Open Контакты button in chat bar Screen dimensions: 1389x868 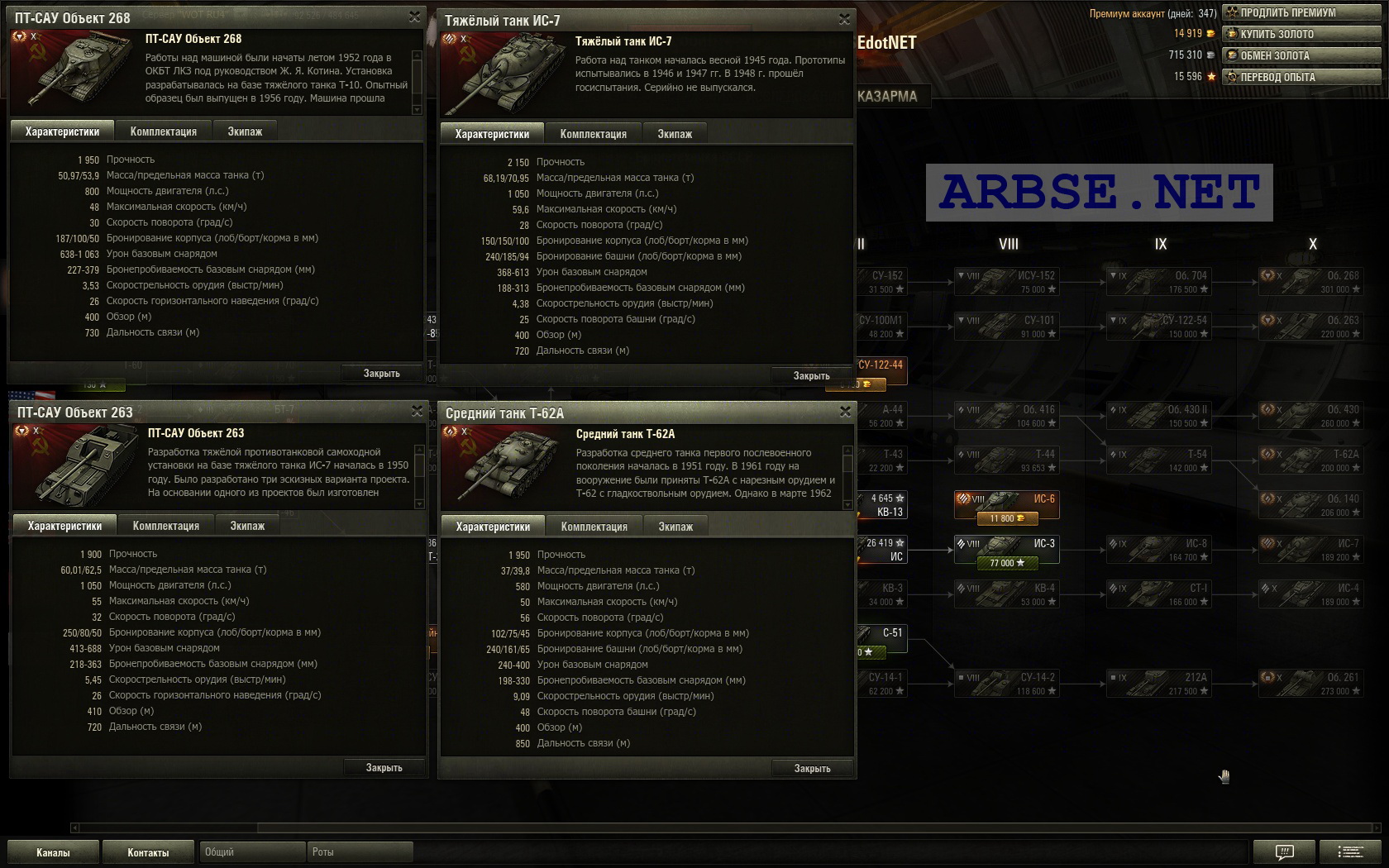click(x=148, y=852)
